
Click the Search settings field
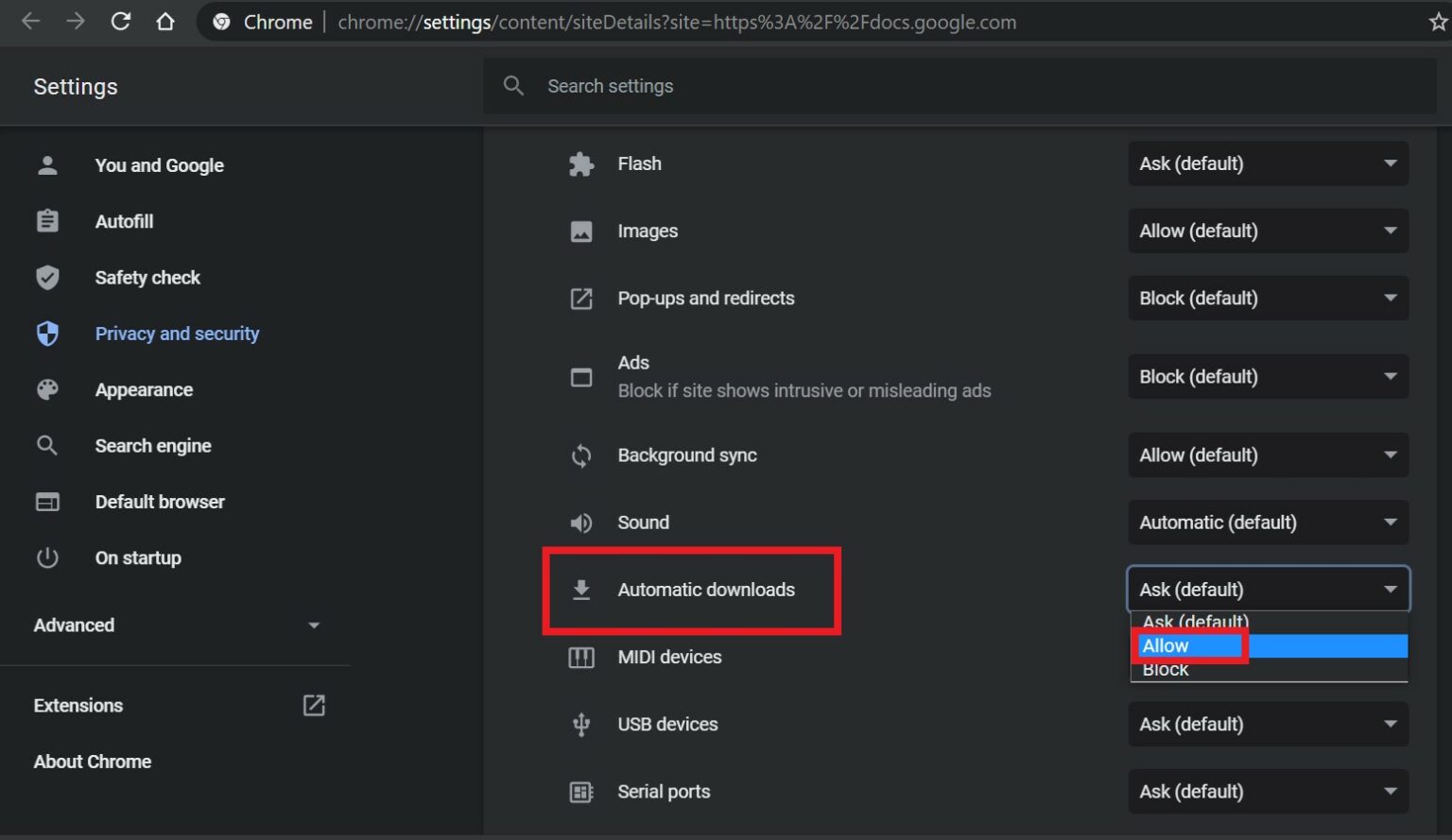click(756, 85)
